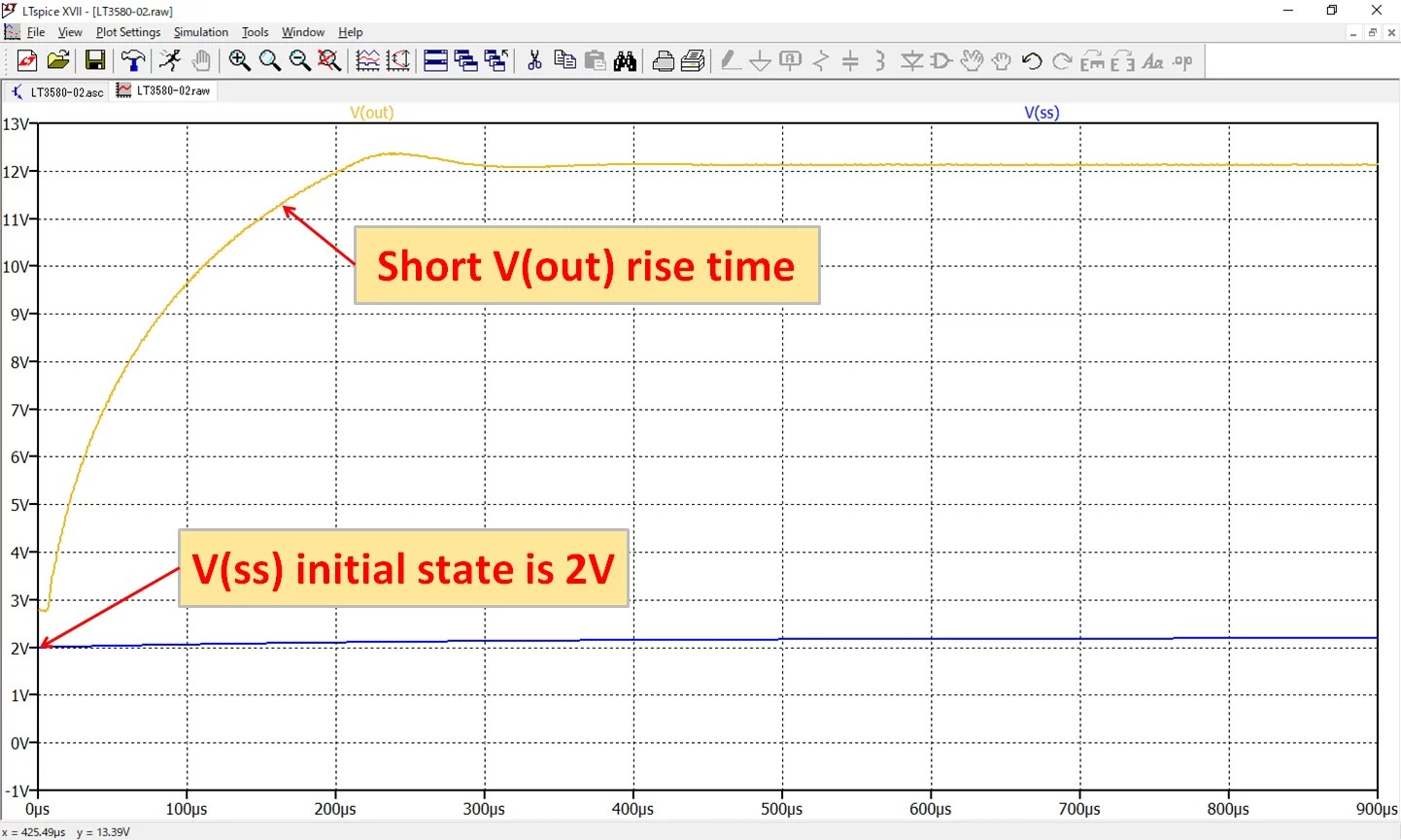Select the capacitor placement tool

tap(852, 60)
